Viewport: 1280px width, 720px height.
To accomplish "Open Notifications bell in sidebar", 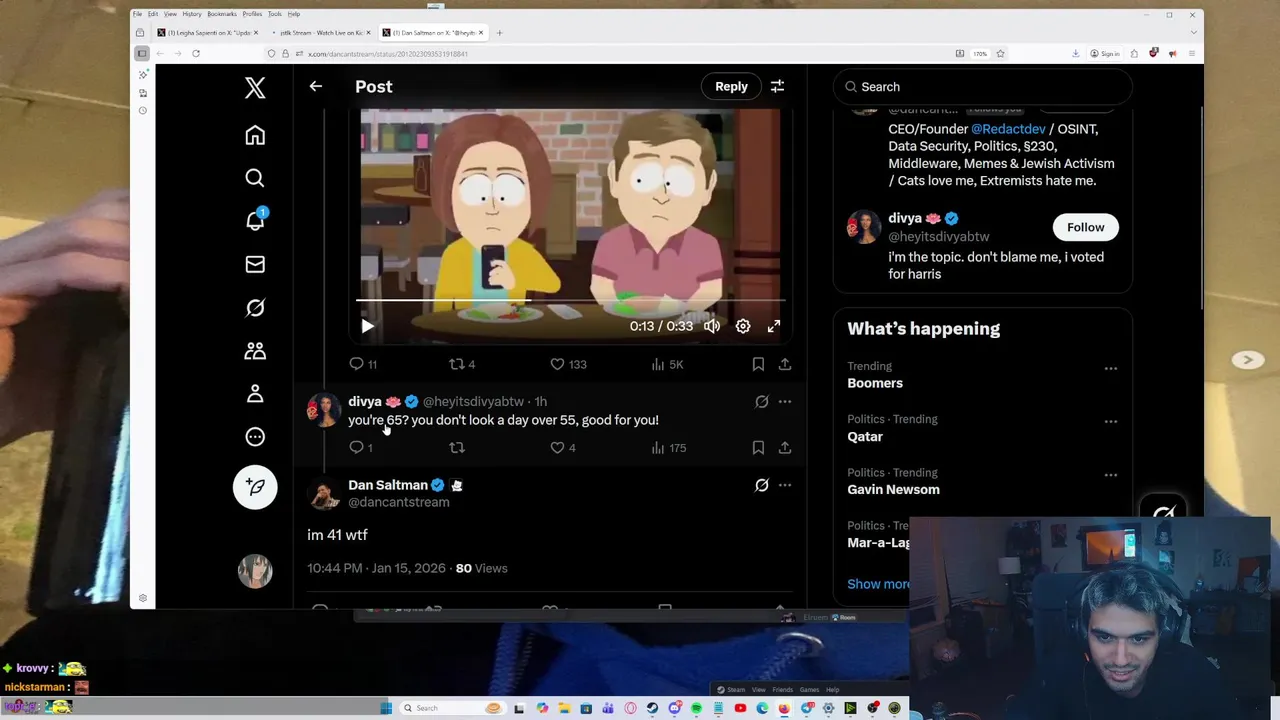I will [x=255, y=221].
